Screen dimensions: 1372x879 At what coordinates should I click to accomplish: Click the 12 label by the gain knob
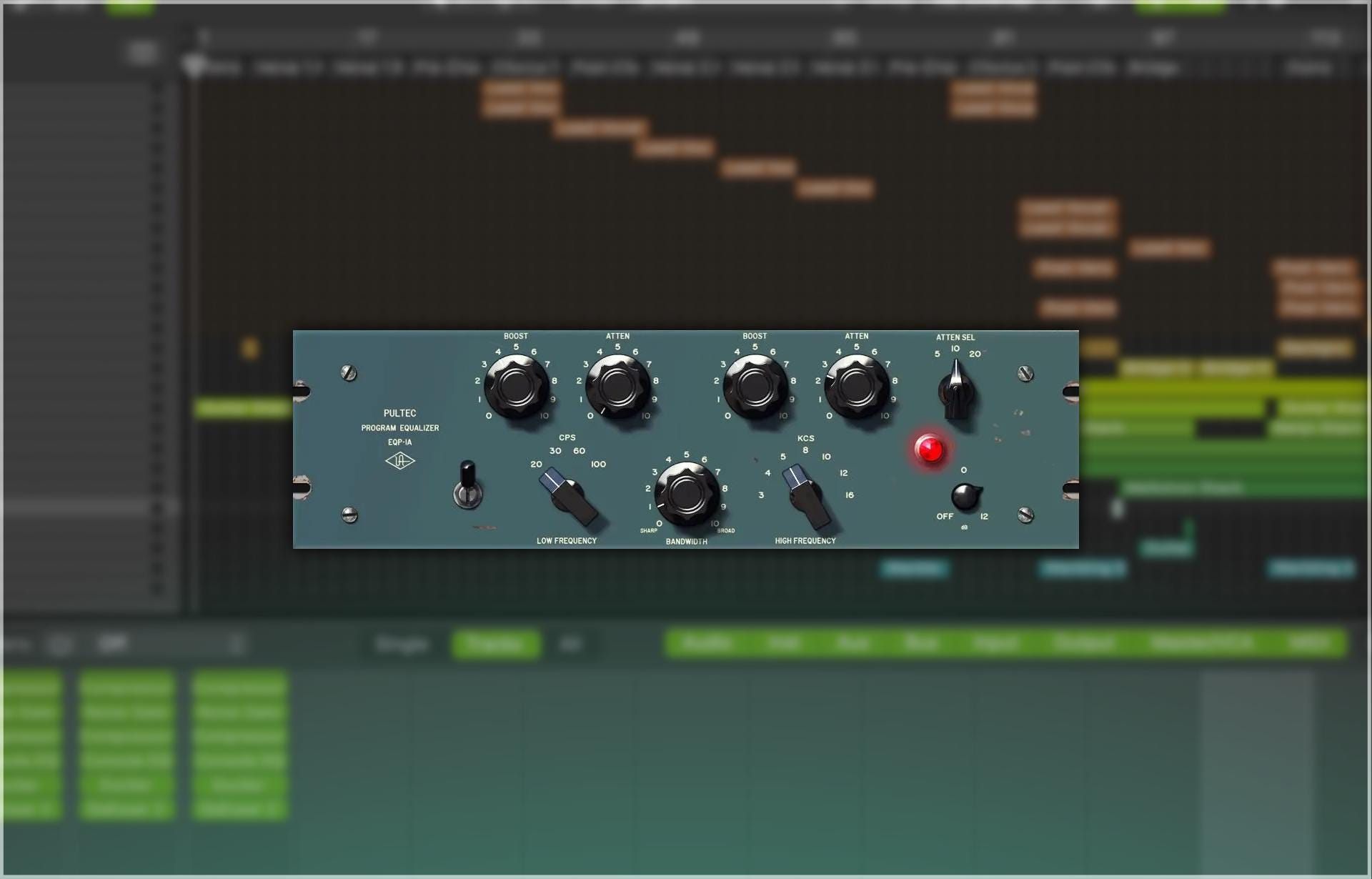(x=984, y=516)
